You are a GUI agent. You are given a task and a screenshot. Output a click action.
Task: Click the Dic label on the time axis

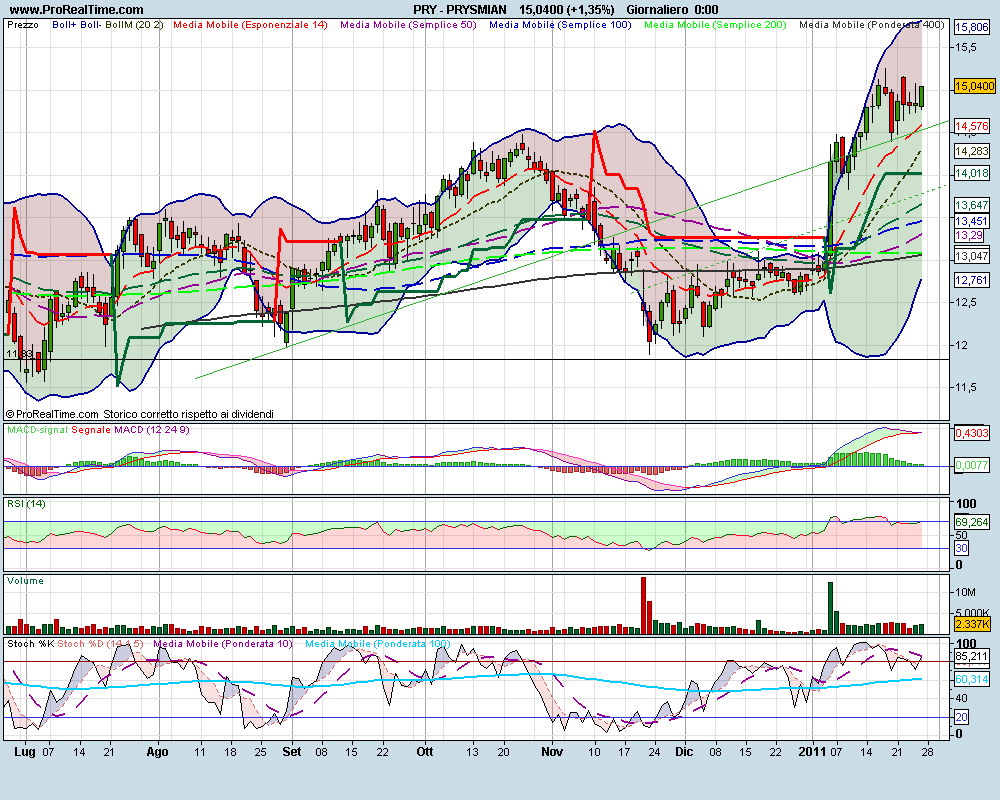point(684,752)
